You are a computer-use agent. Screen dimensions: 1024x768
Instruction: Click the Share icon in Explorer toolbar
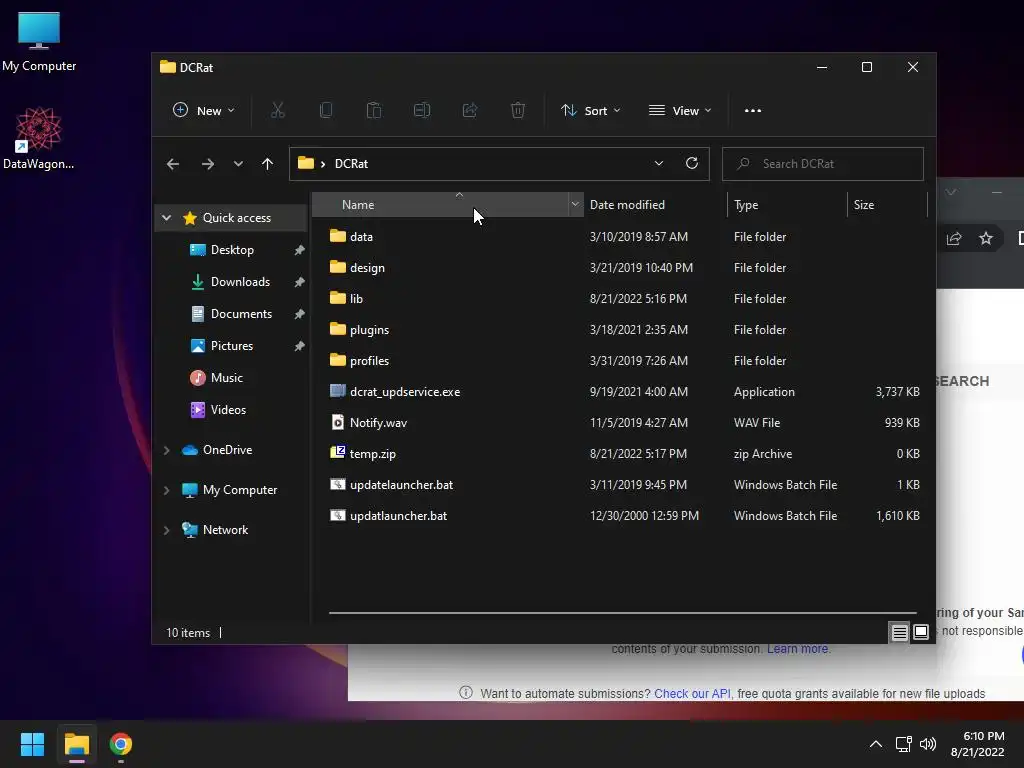coord(470,110)
